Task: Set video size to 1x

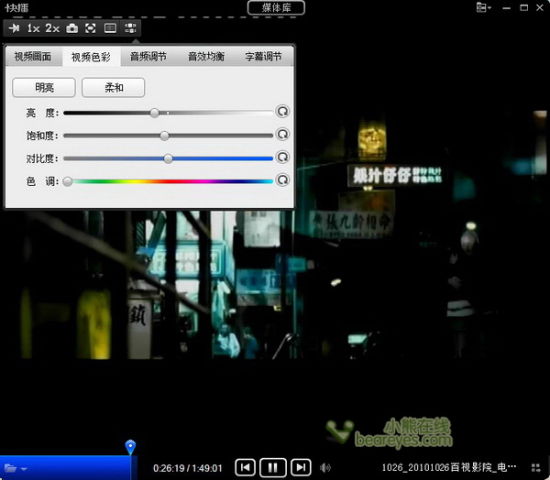Action: (33, 28)
